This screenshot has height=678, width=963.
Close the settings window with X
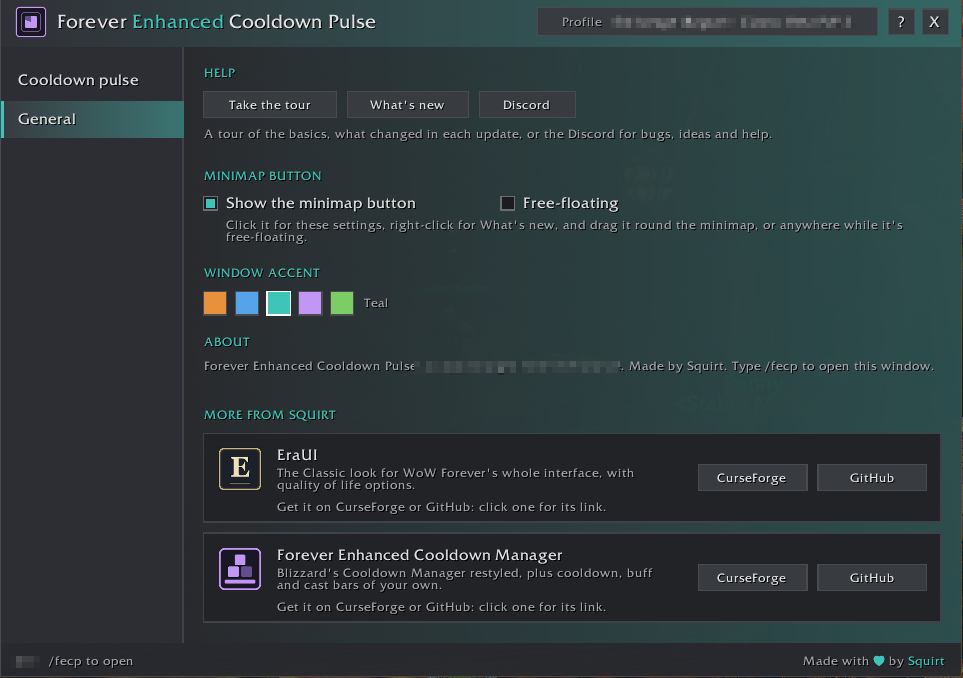(x=935, y=22)
